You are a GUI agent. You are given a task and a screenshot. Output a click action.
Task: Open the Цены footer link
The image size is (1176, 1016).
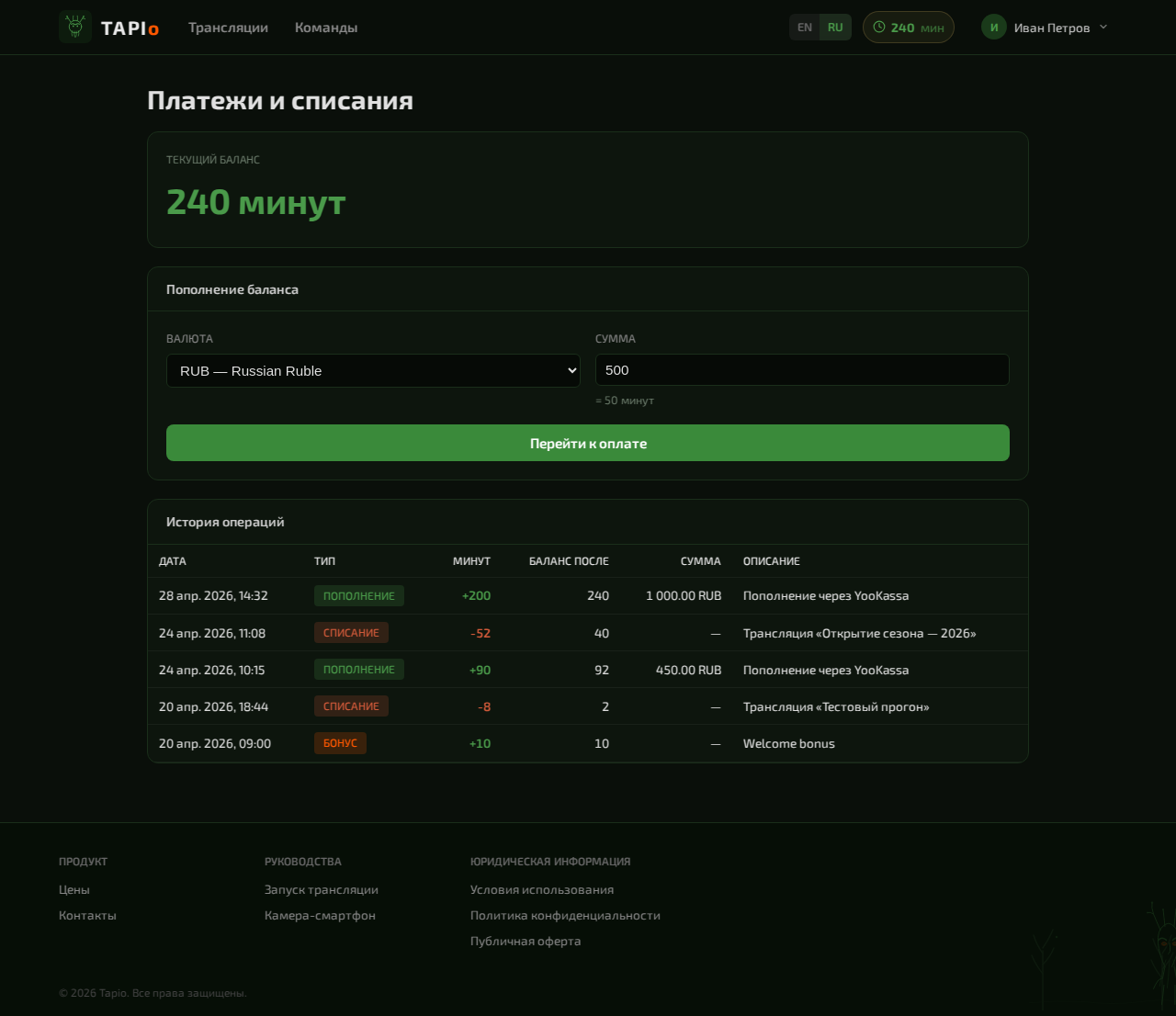(74, 889)
